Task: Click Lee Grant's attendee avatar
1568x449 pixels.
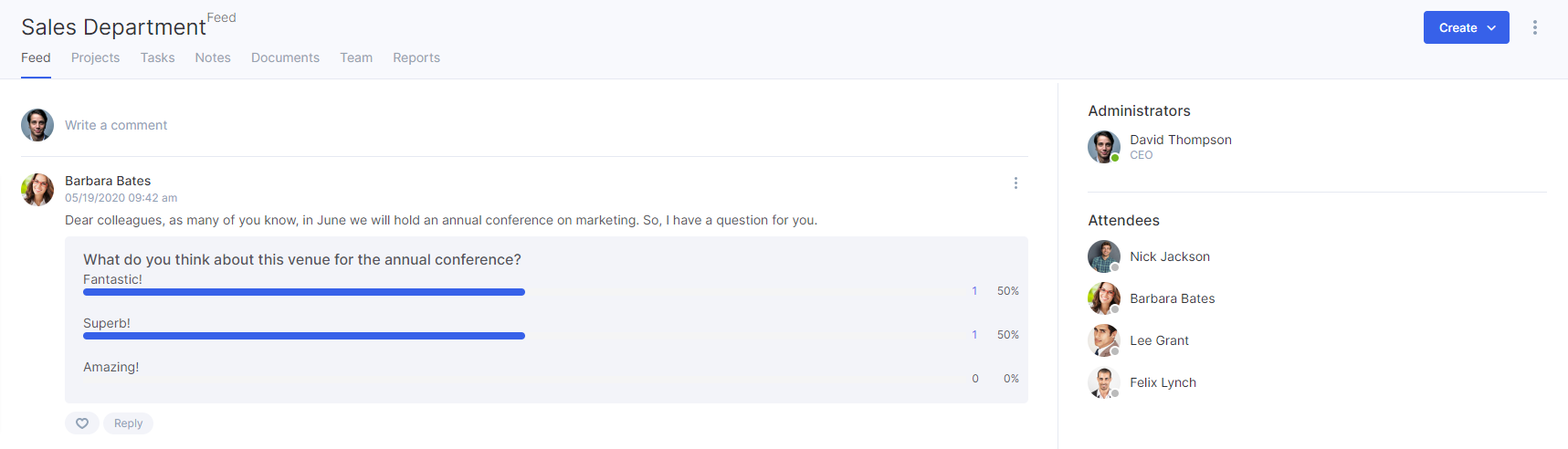Action: point(1104,340)
